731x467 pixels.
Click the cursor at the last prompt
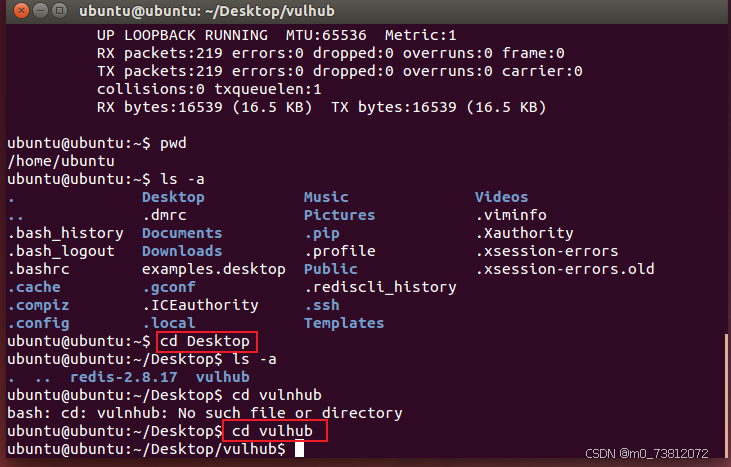click(299, 449)
